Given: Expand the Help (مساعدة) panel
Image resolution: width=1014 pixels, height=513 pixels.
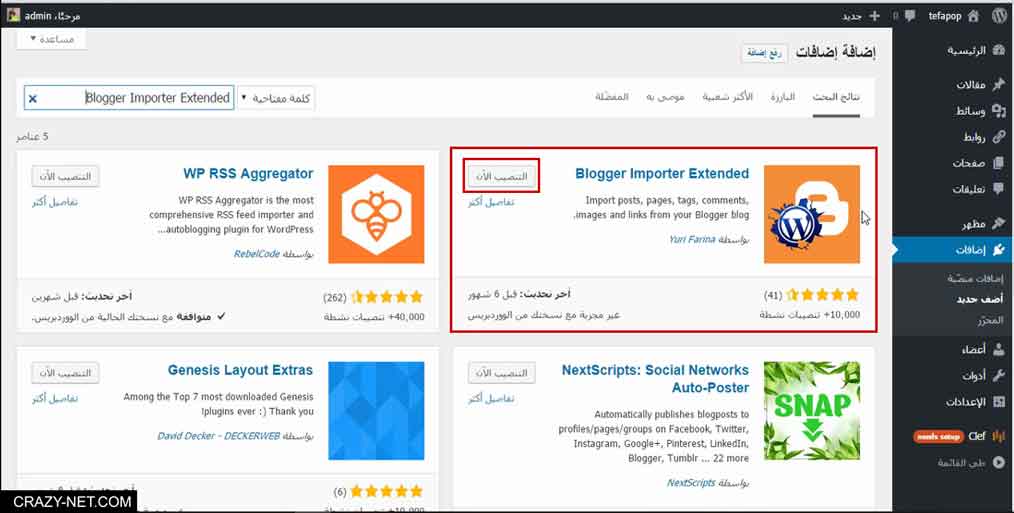Looking at the screenshot, I should [52, 39].
